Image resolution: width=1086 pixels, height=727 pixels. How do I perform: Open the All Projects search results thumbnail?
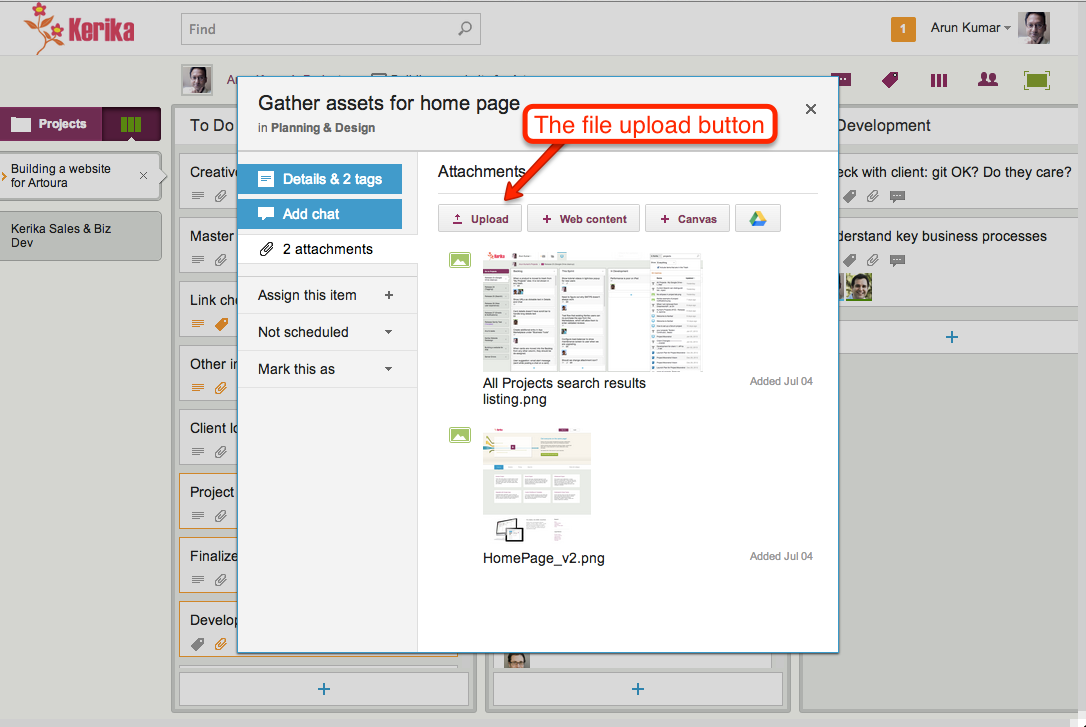[x=592, y=312]
